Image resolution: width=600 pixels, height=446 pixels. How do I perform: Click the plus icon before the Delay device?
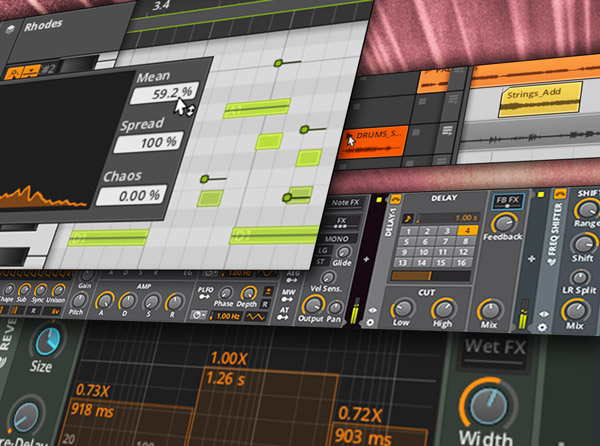tap(366, 259)
